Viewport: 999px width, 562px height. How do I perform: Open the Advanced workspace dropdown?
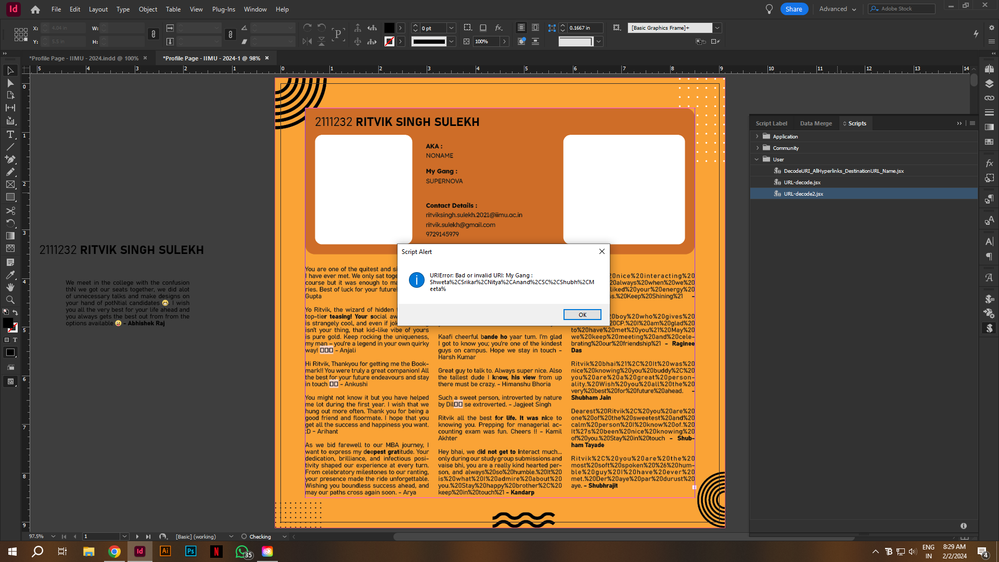838,9
